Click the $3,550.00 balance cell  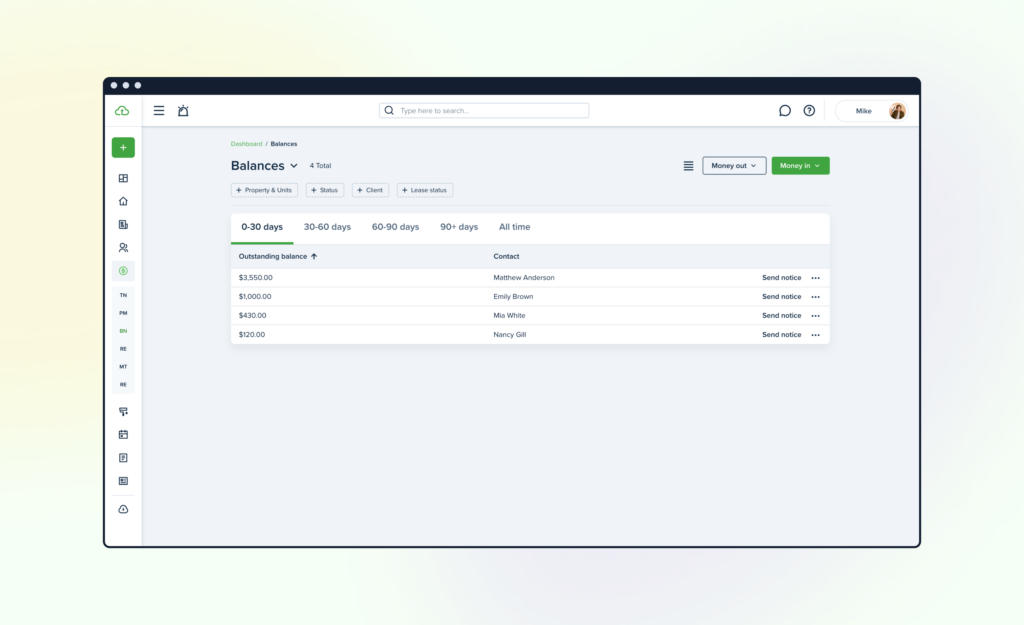point(255,278)
